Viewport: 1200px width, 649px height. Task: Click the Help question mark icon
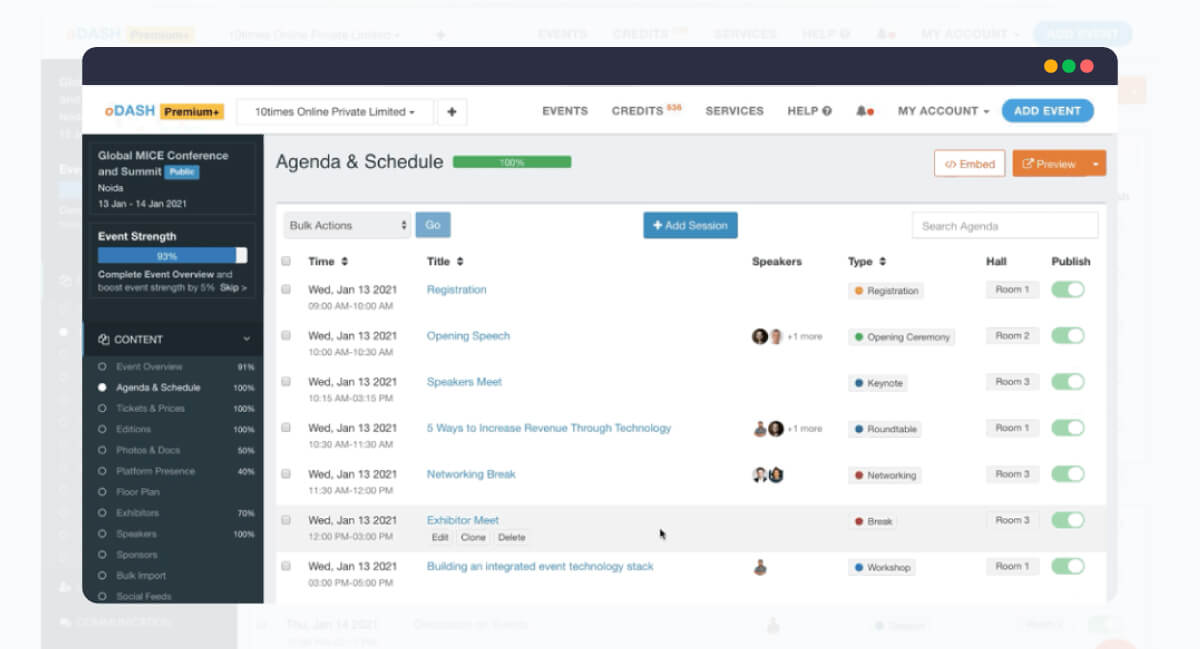pyautogui.click(x=827, y=111)
